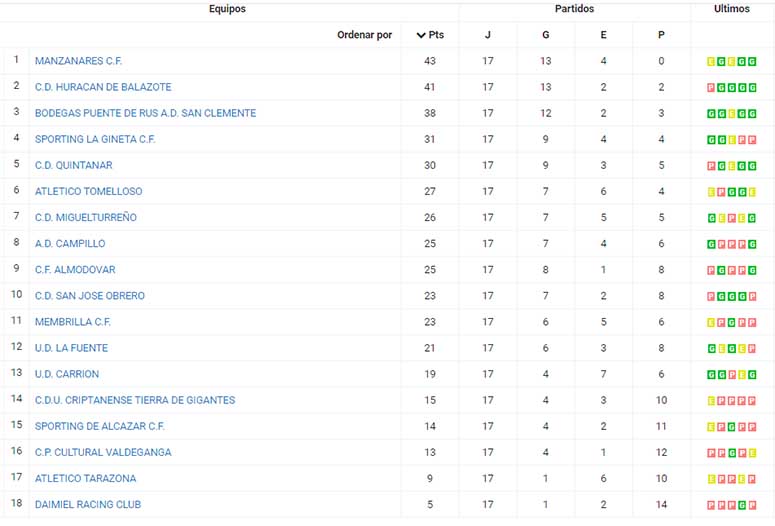Open MANZANARES C.F. team link
775x526 pixels.
79,61
